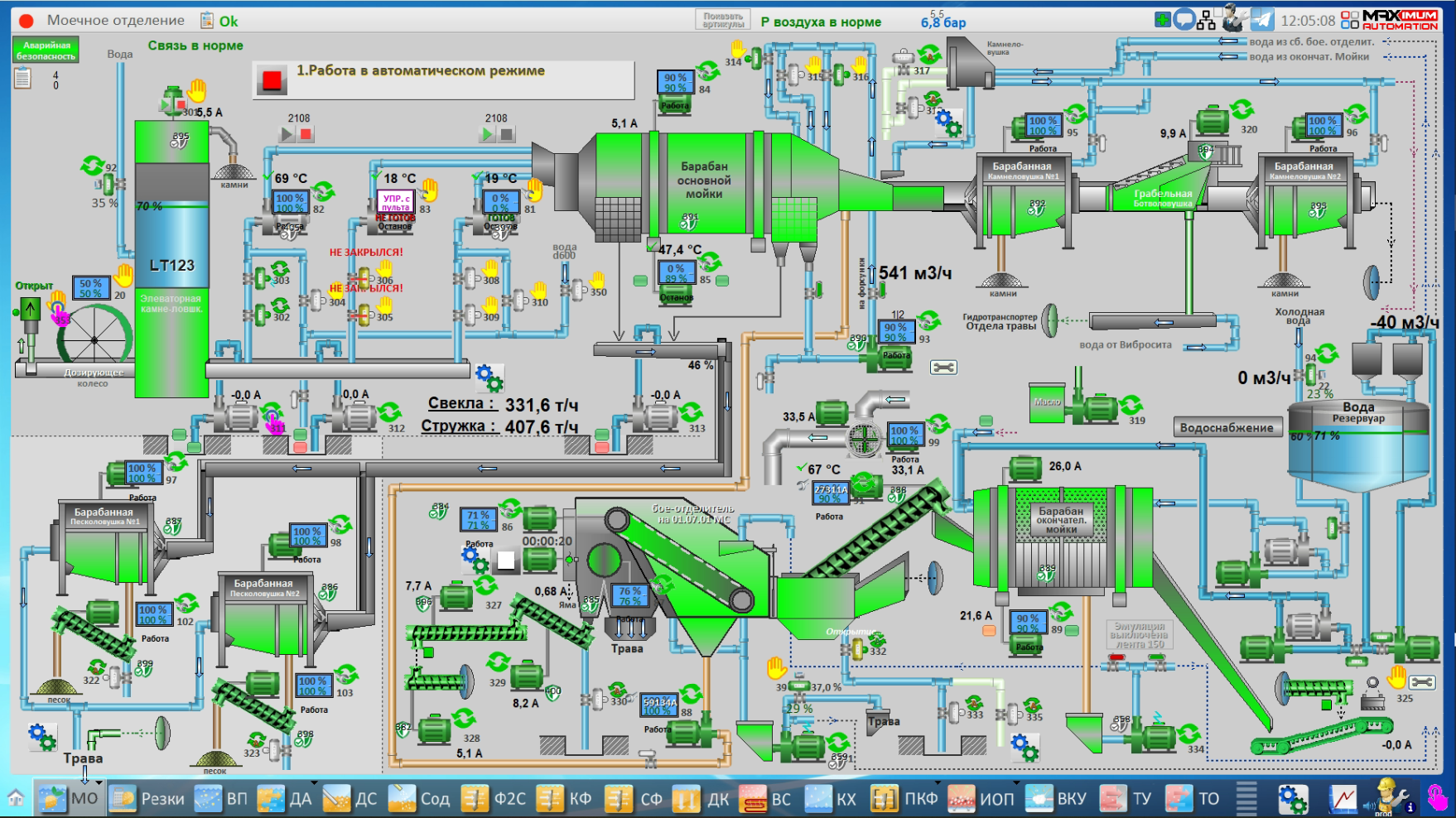The height and width of the screenshot is (818, 1456).
Task: Click the Telegram icon in top bar
Action: click(x=1262, y=20)
